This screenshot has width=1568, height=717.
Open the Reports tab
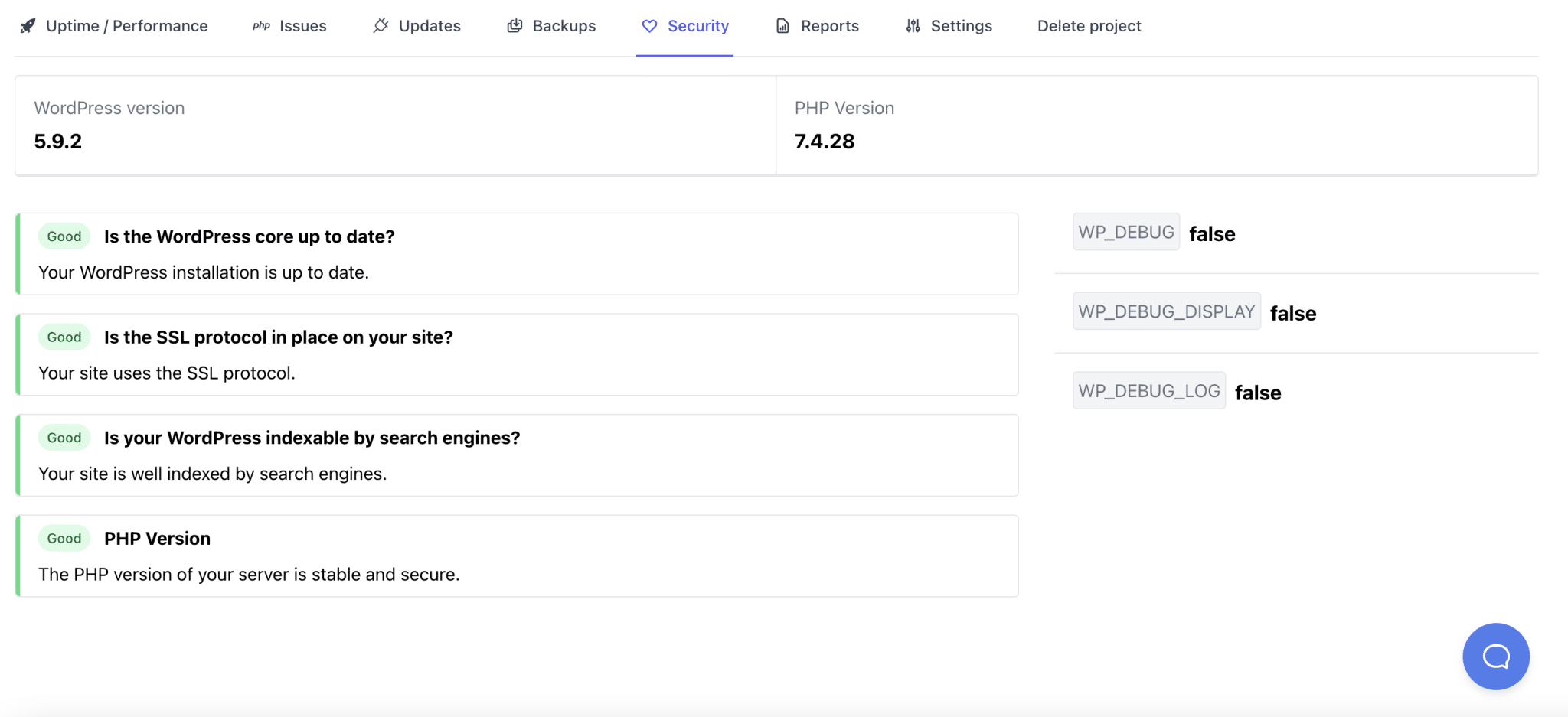click(817, 26)
